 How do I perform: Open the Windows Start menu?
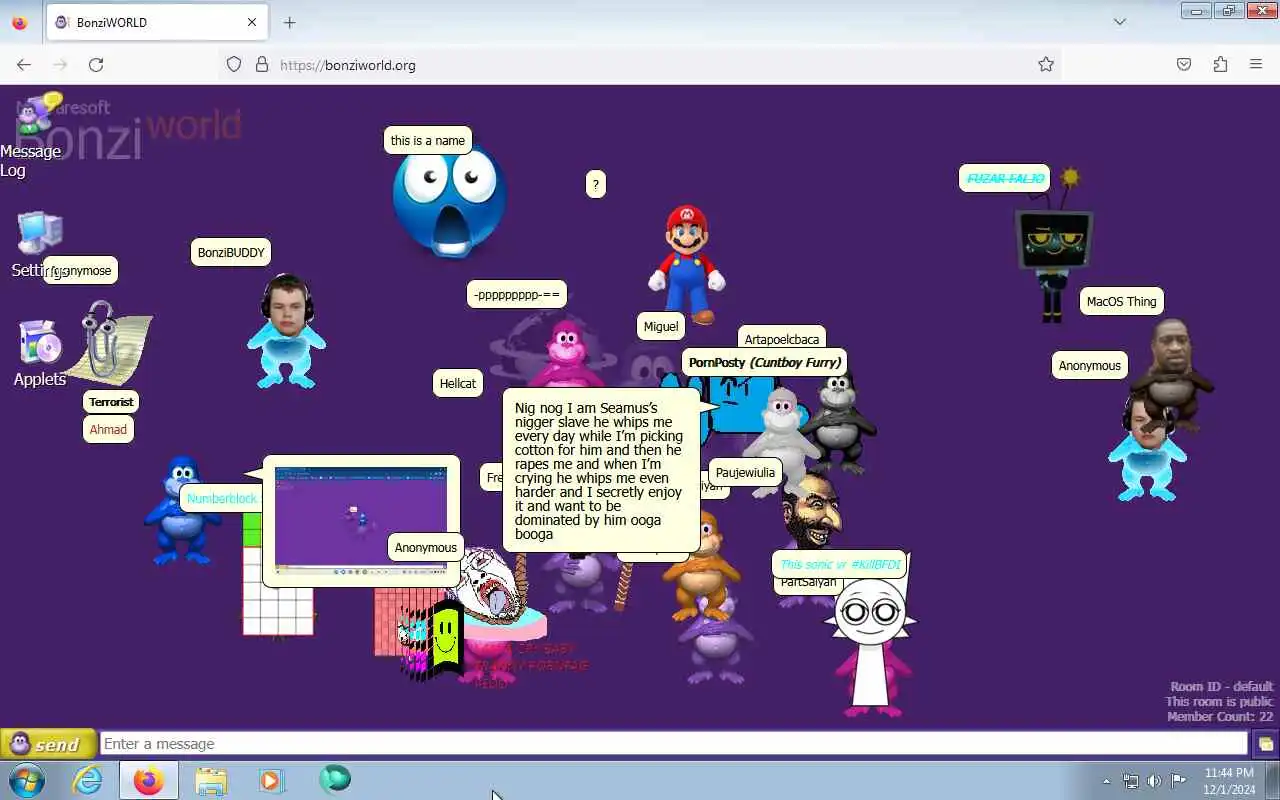click(26, 780)
